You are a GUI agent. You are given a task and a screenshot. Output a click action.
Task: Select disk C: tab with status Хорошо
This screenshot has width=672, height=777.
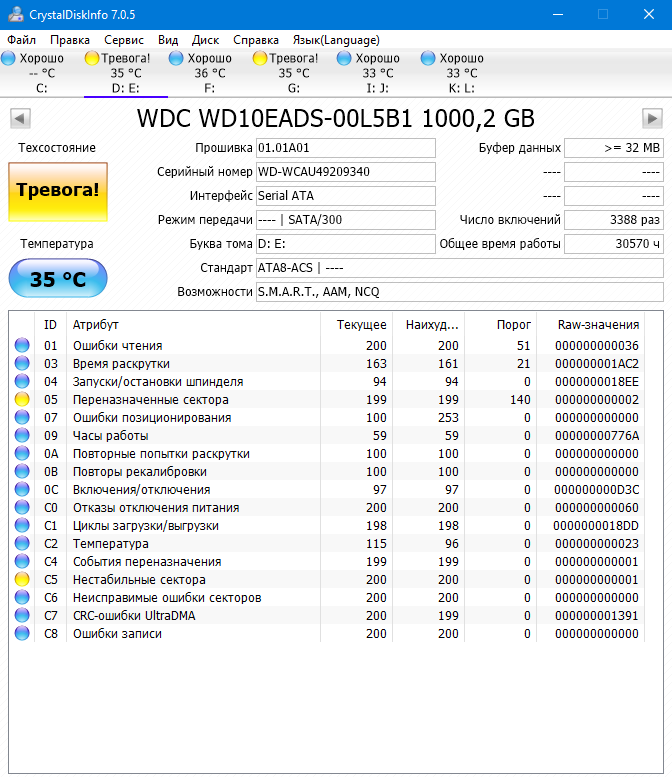(42, 73)
